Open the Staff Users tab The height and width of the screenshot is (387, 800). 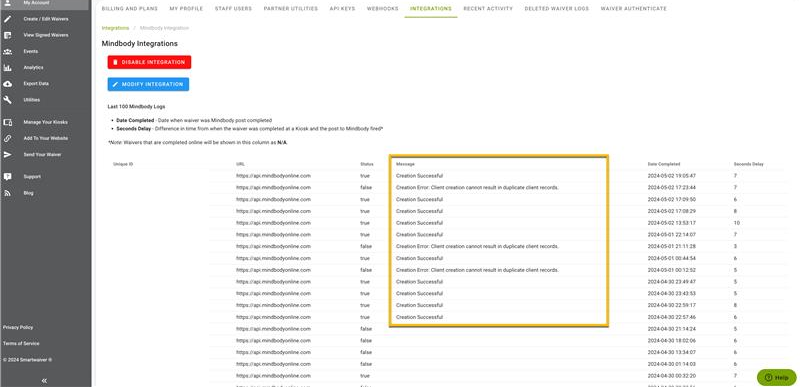coord(233,9)
